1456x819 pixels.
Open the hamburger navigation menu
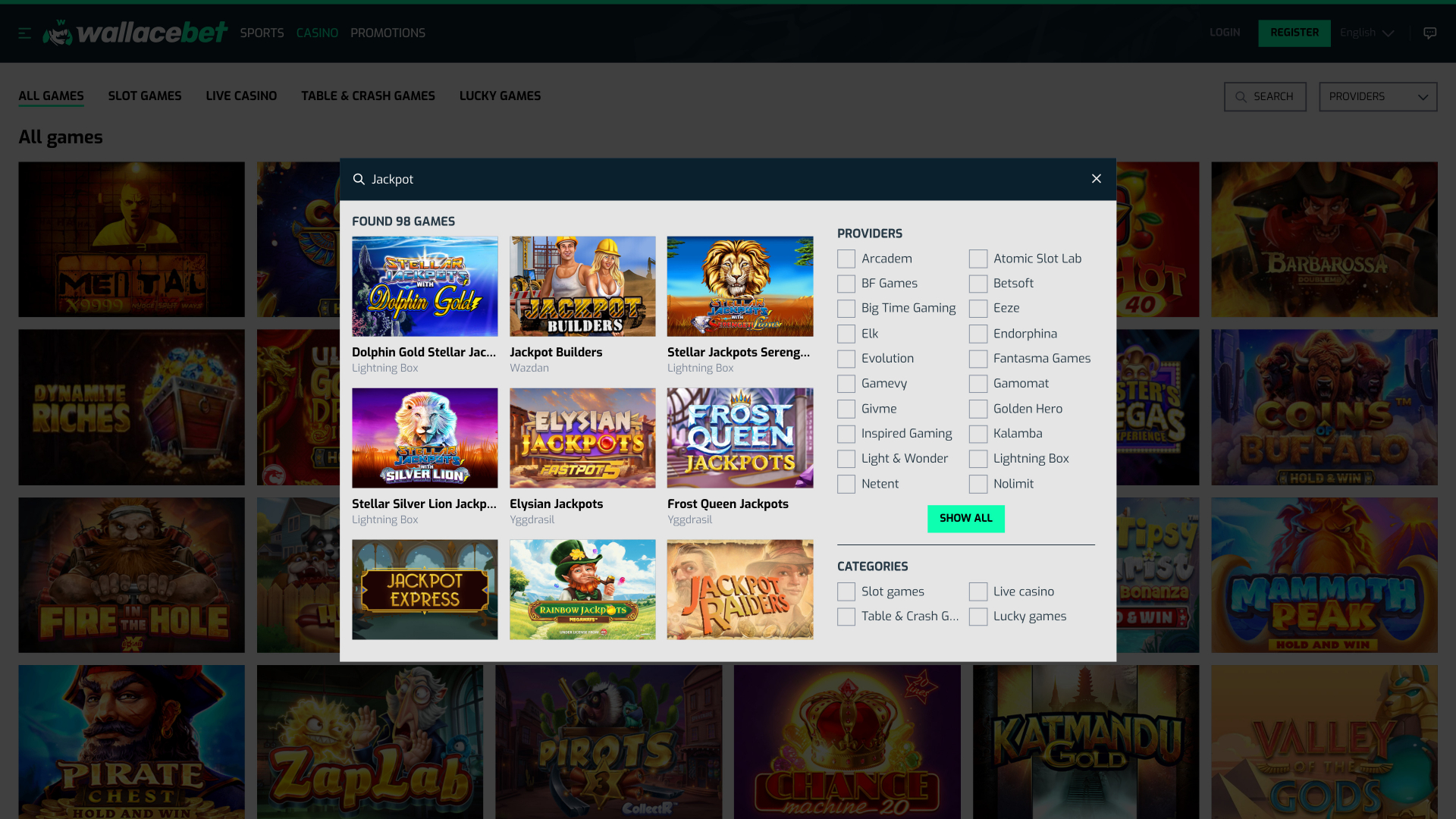[x=24, y=33]
